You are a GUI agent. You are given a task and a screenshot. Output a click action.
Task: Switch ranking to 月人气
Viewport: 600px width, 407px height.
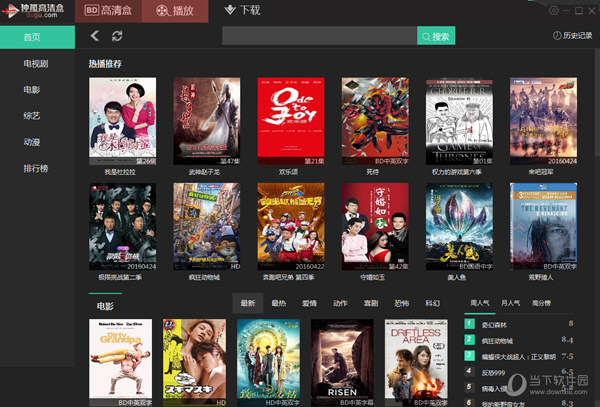click(x=510, y=303)
